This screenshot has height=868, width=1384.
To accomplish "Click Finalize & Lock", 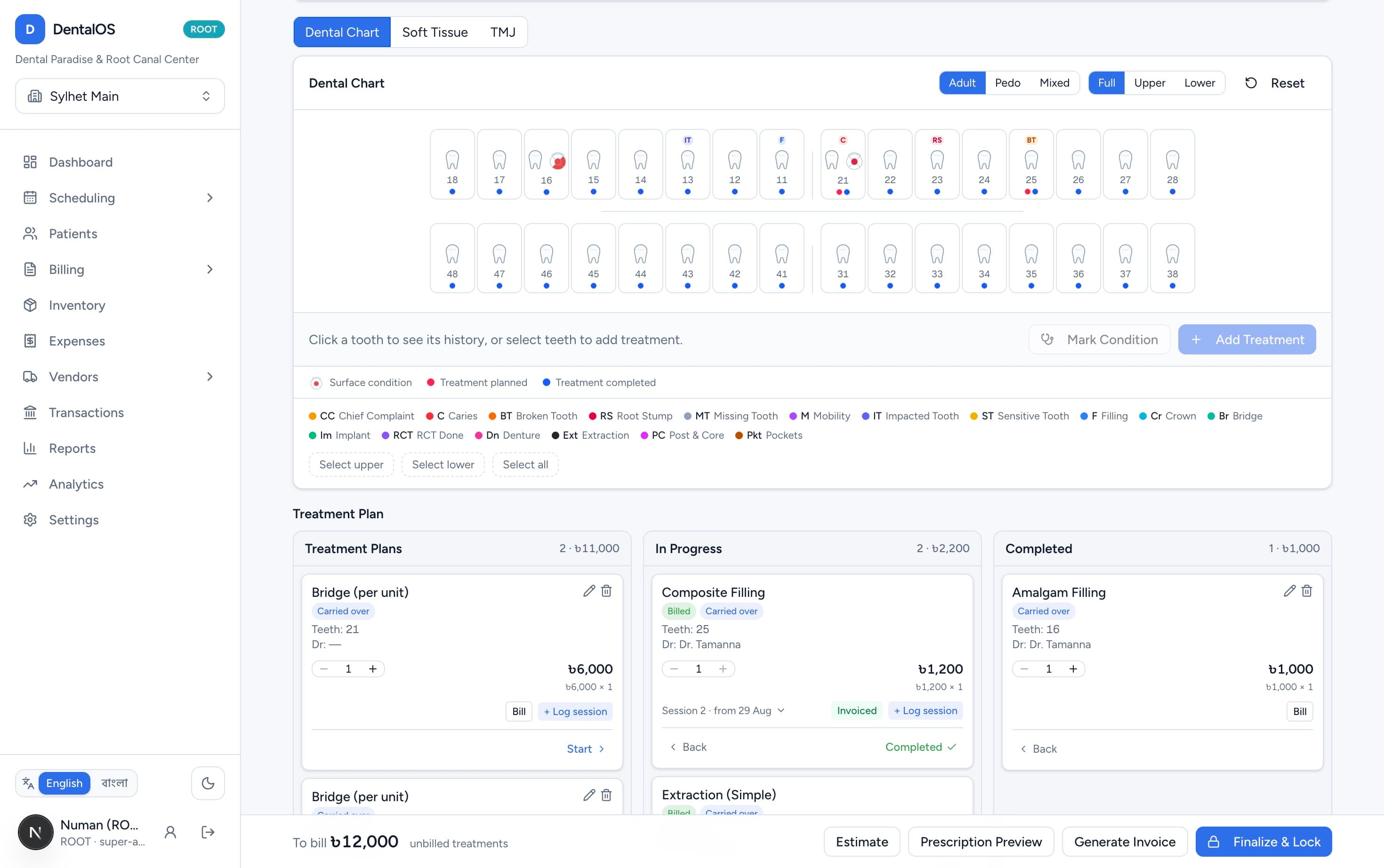I will tap(1263, 842).
